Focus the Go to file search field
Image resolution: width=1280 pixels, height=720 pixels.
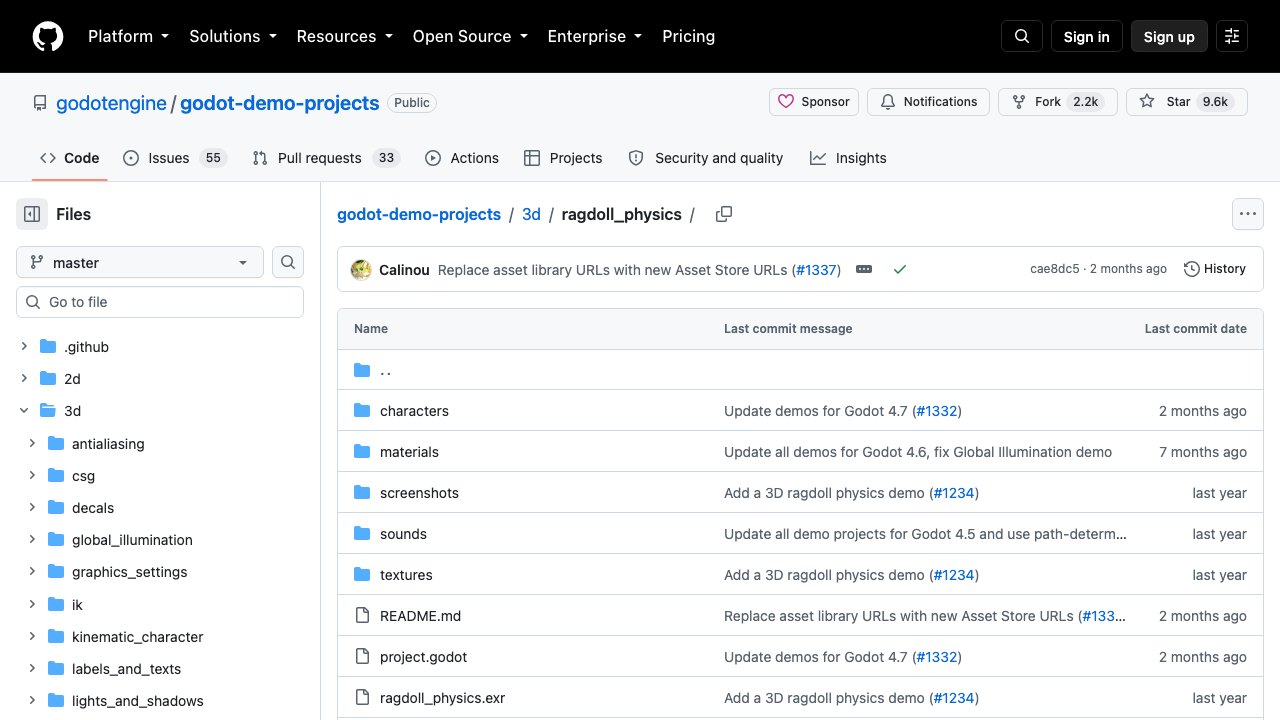(160, 302)
